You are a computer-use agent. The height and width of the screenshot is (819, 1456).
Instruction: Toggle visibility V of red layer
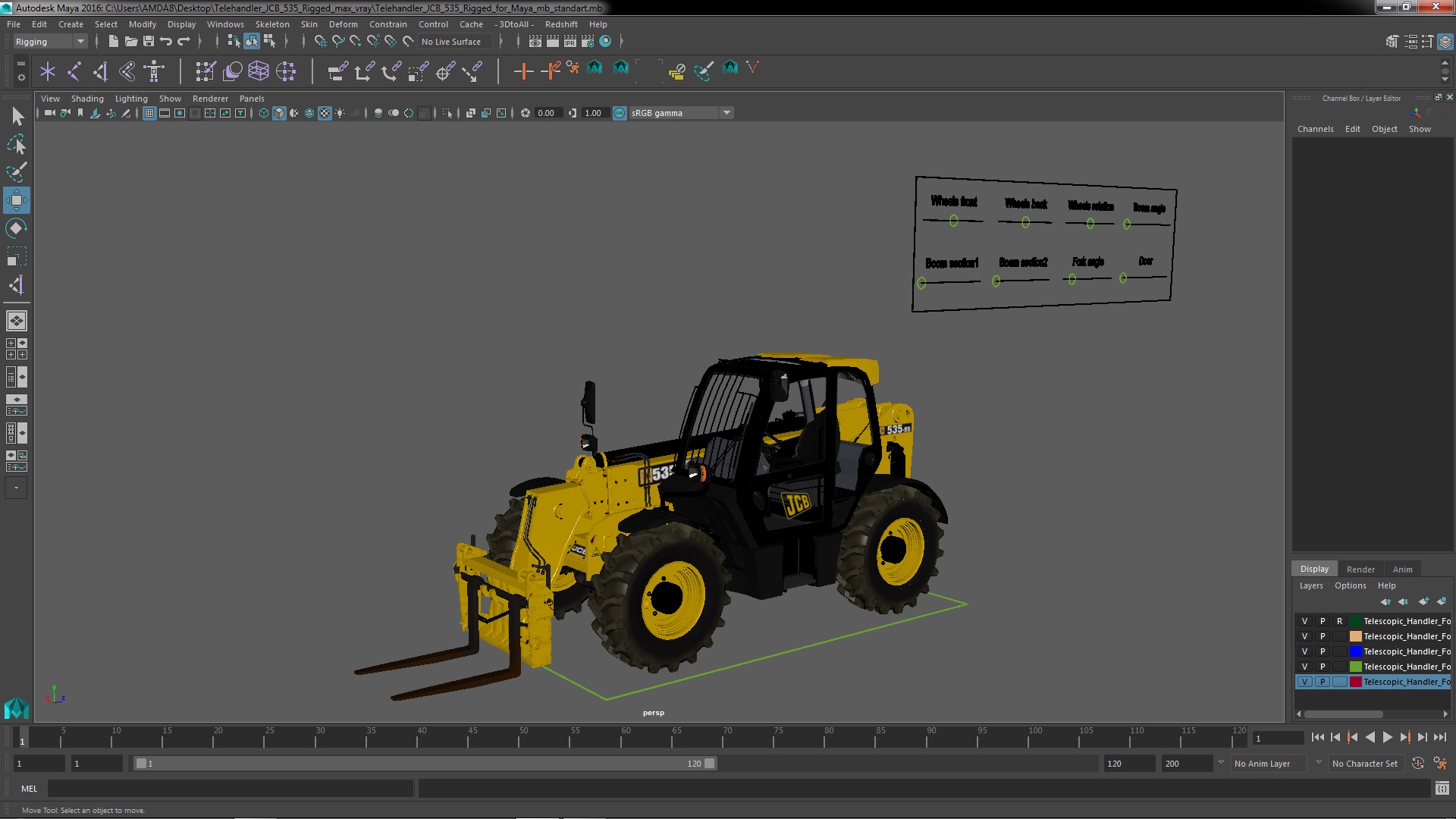[1305, 682]
